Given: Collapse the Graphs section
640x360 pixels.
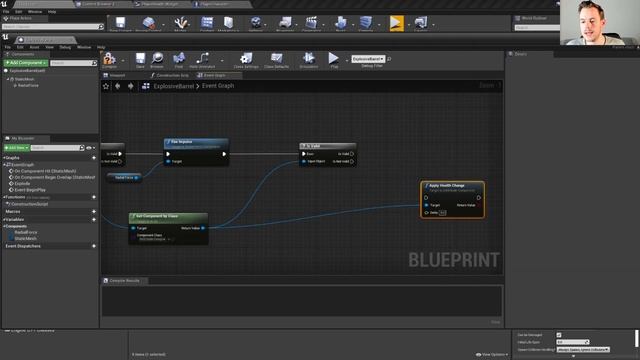Looking at the screenshot, I should 4,158.
